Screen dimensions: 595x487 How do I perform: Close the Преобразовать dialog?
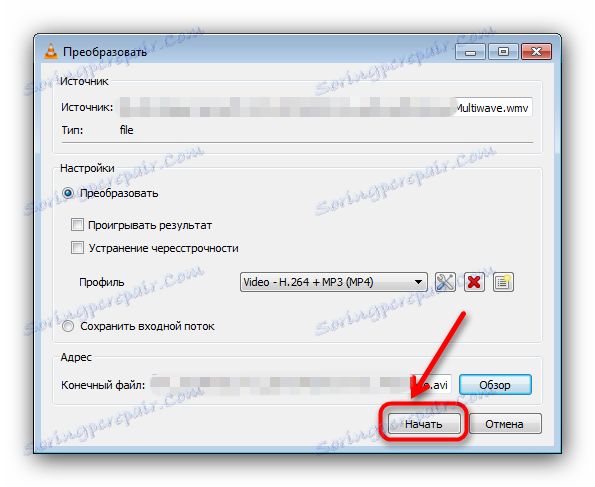[536, 52]
